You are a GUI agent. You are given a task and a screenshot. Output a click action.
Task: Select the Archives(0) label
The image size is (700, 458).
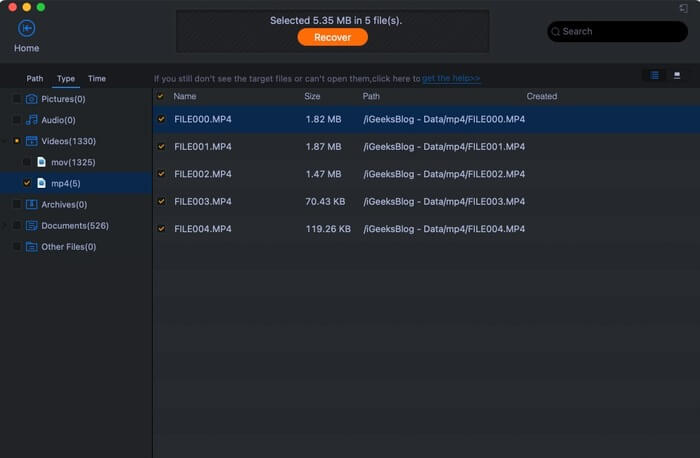[x=64, y=204]
